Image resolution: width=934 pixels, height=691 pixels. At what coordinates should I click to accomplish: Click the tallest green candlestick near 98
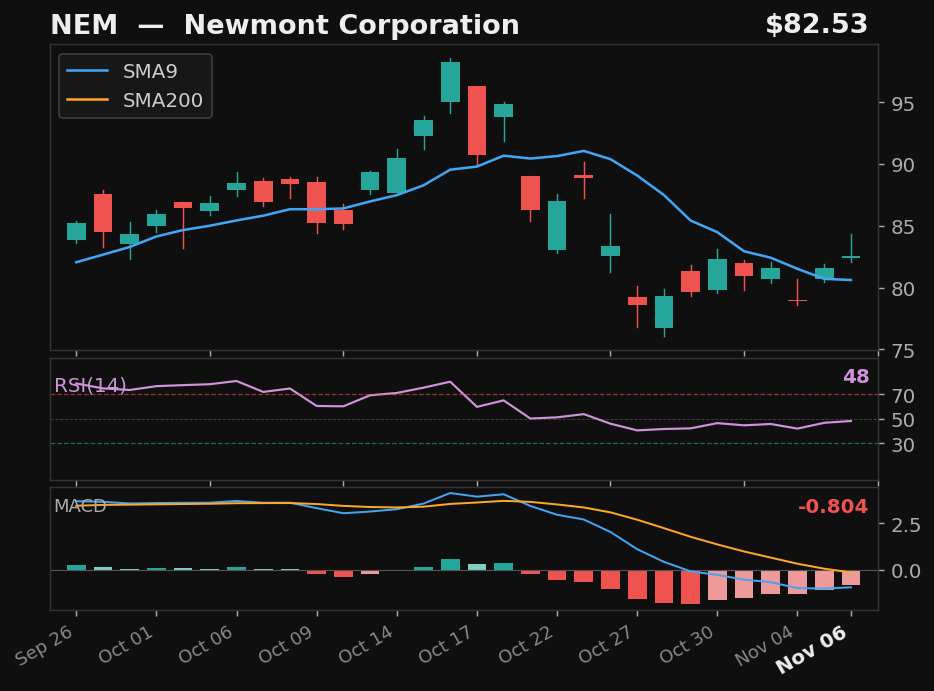click(x=450, y=82)
